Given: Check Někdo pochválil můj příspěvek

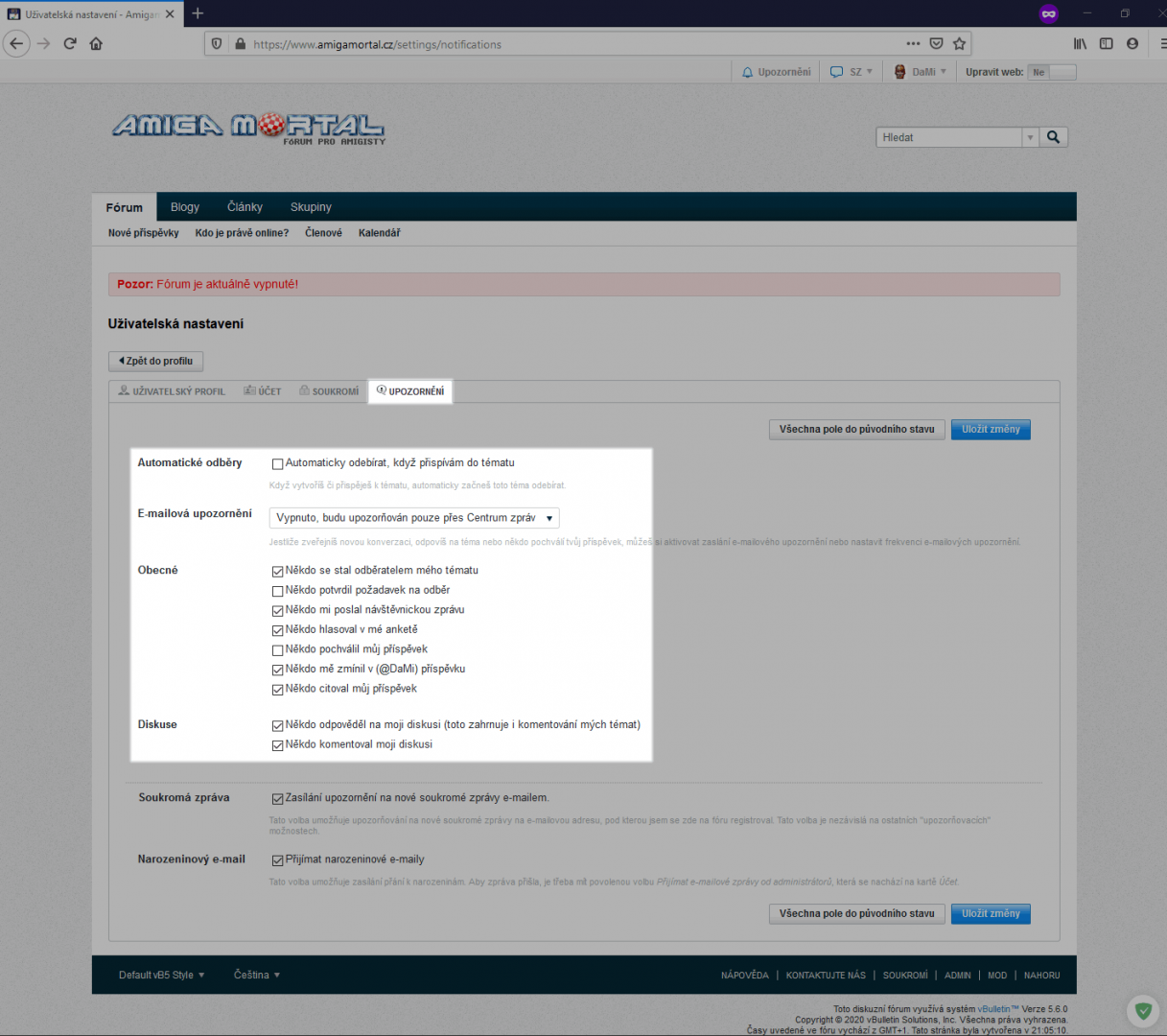Looking at the screenshot, I should pyautogui.click(x=277, y=650).
